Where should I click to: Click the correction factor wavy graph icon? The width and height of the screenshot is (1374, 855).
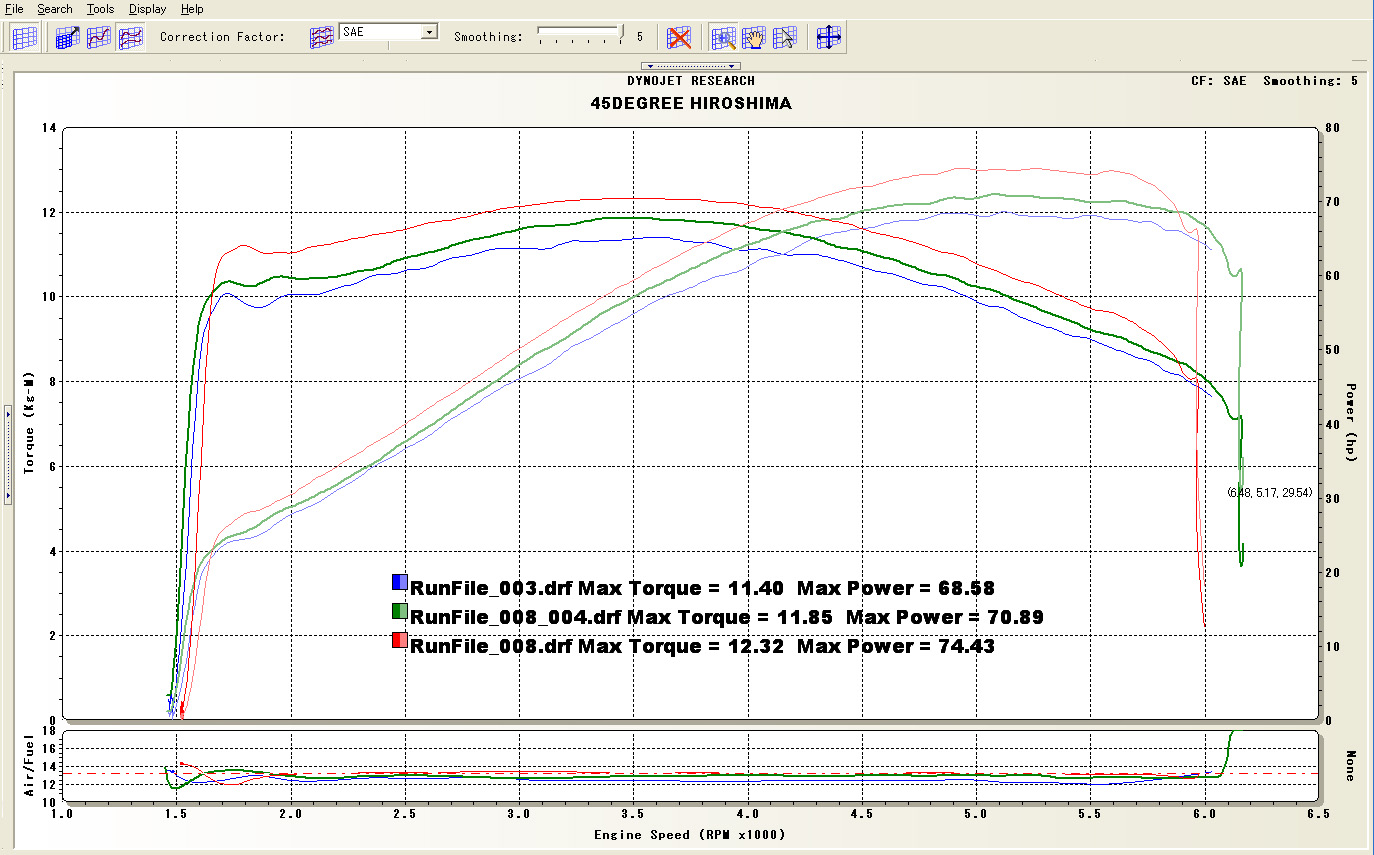point(321,38)
